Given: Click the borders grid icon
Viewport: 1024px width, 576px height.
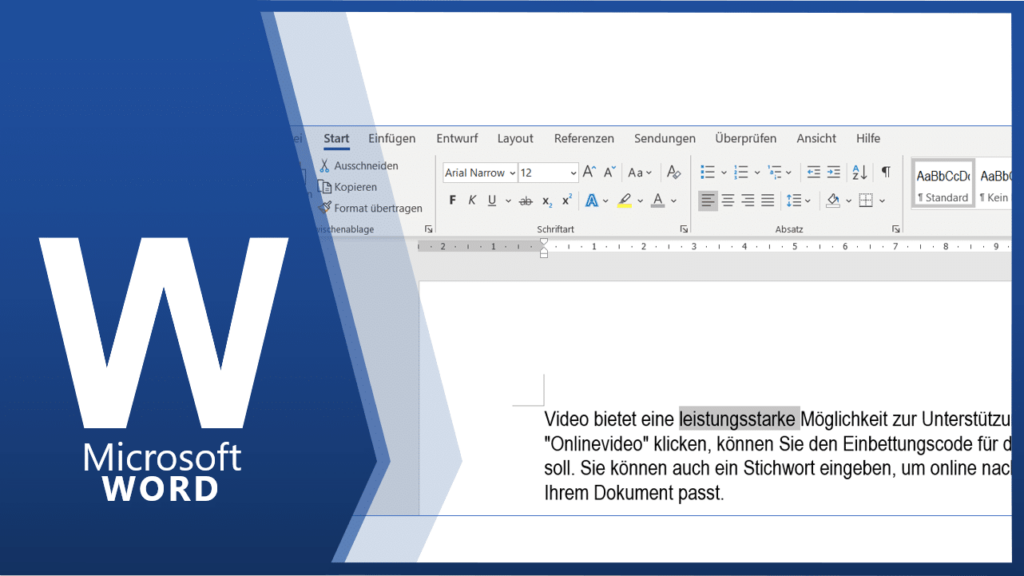Looking at the screenshot, I should (x=866, y=200).
